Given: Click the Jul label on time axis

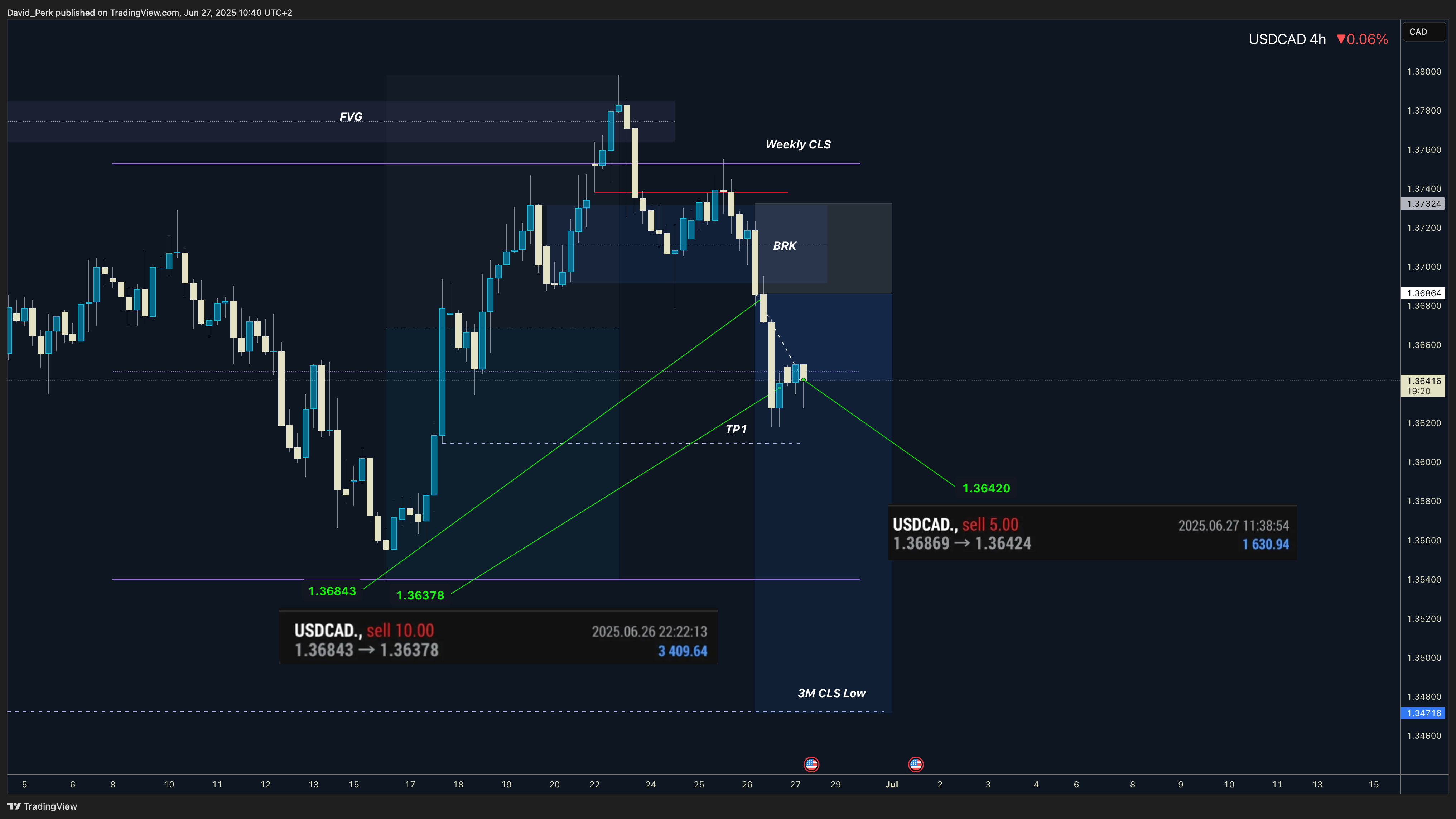Looking at the screenshot, I should pyautogui.click(x=891, y=784).
